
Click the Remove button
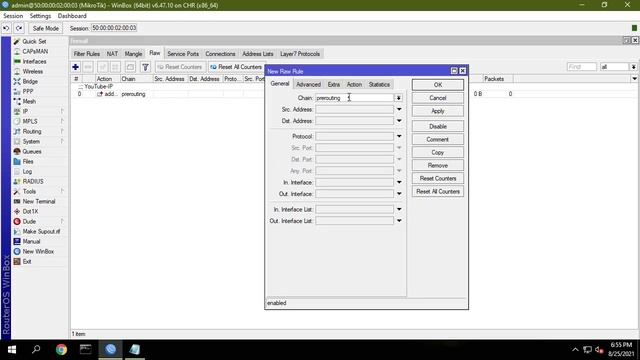438,165
